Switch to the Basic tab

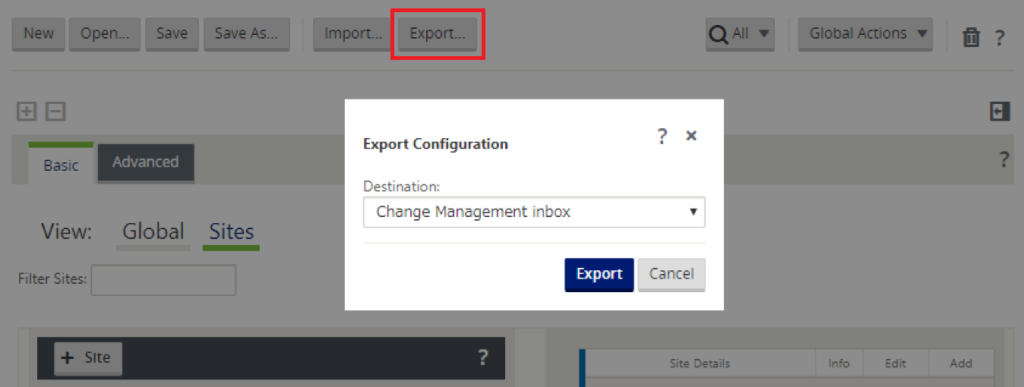[x=61, y=165]
